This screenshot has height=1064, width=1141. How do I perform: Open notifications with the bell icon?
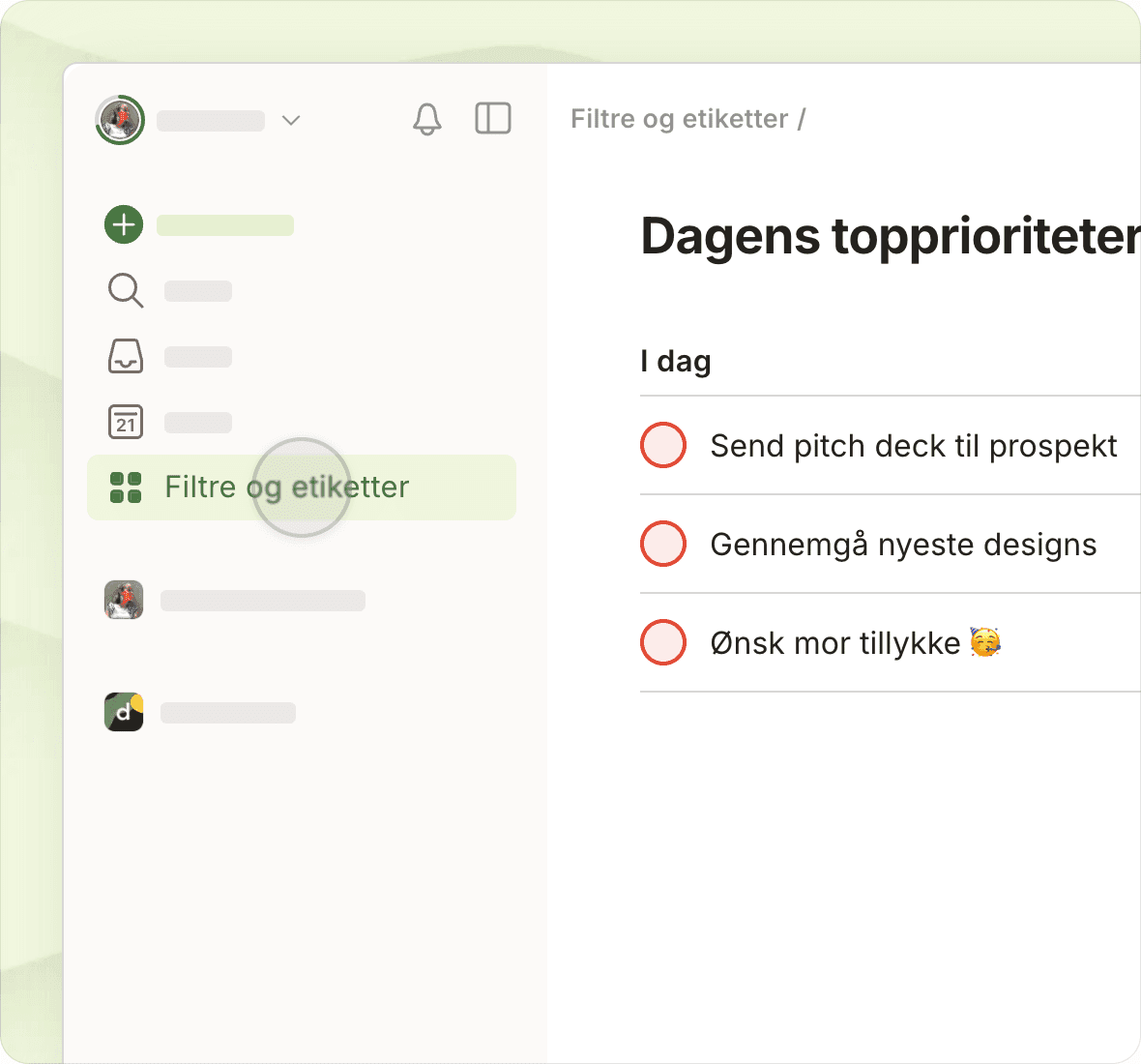coord(426,119)
